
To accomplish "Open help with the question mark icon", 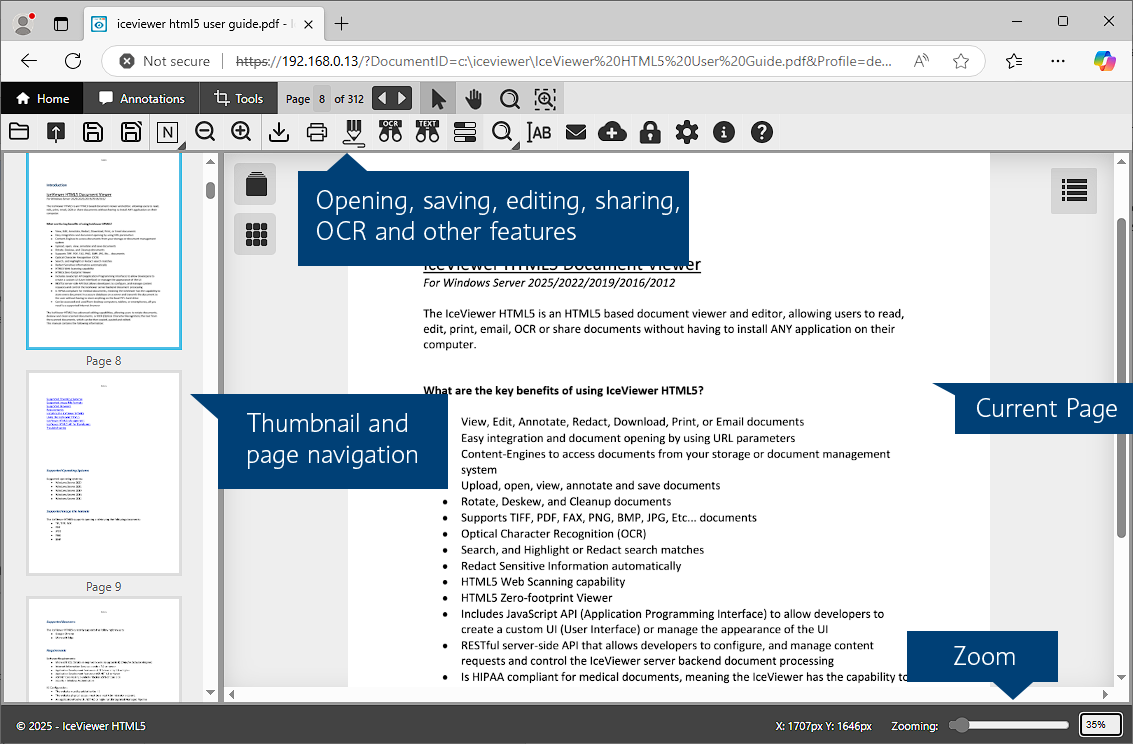I will tap(762, 132).
